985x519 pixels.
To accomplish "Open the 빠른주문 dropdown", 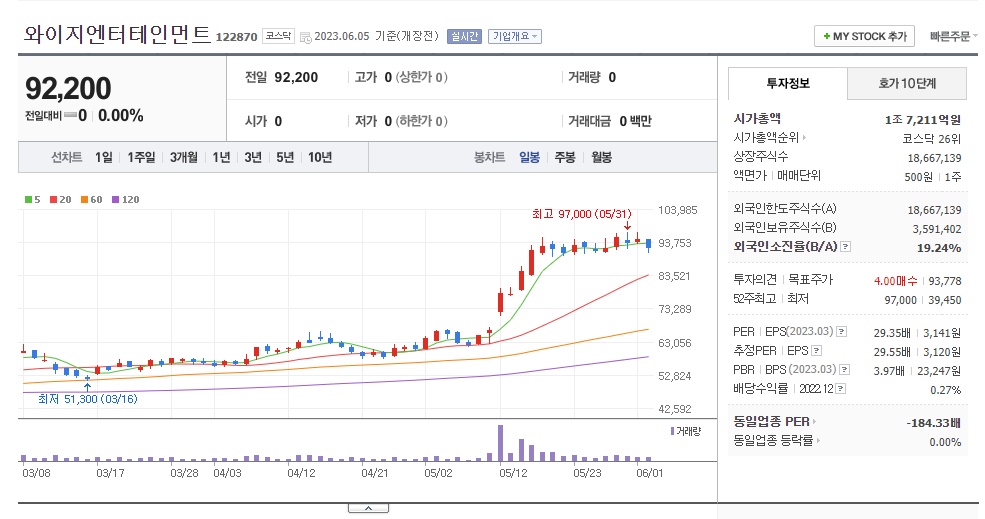I will pos(954,36).
